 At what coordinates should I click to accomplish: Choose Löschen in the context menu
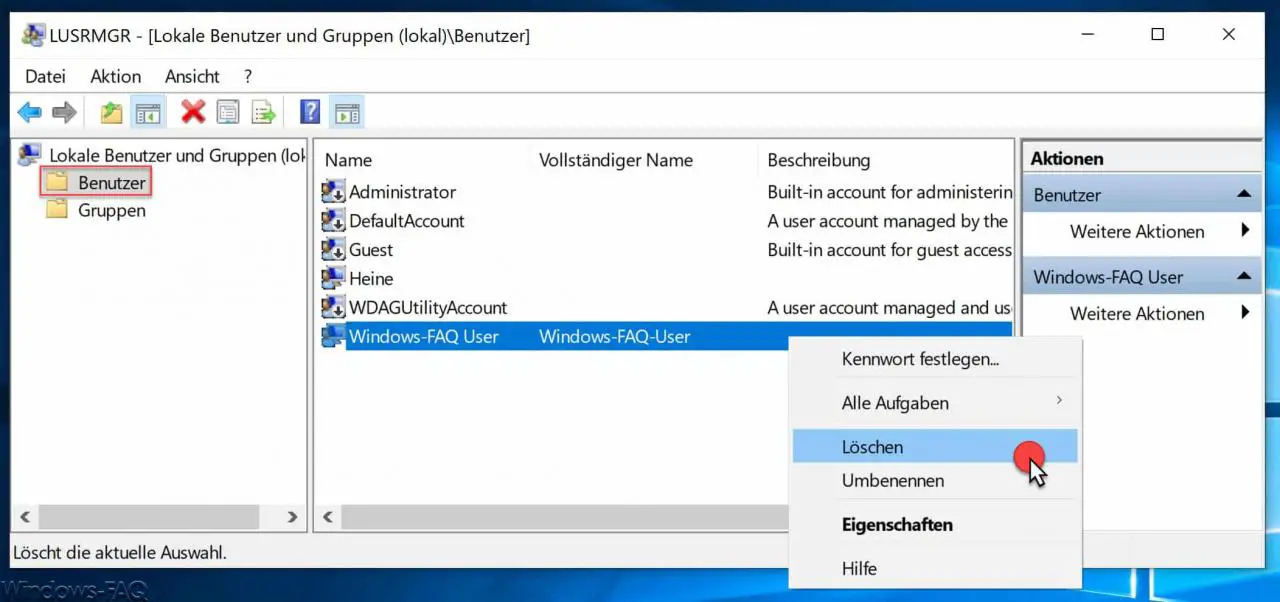pyautogui.click(x=935, y=447)
